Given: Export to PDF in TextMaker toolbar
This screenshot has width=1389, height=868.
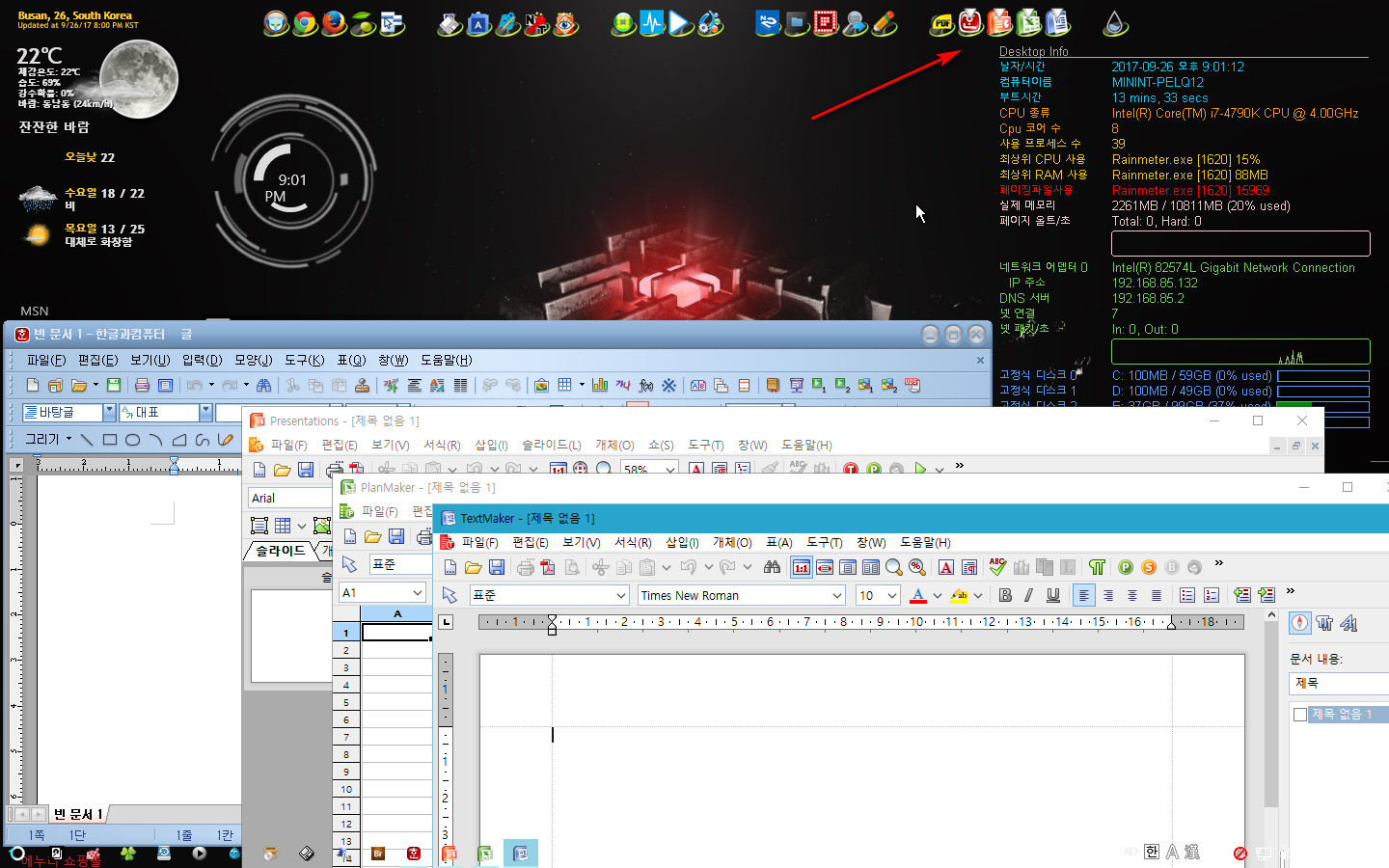Looking at the screenshot, I should pos(548,567).
